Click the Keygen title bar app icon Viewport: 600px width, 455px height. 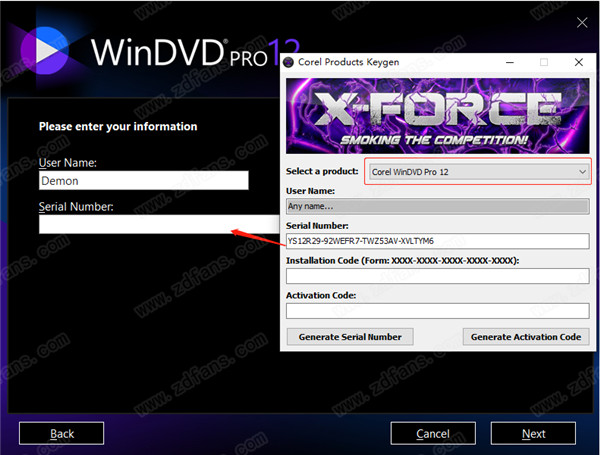(x=289, y=62)
